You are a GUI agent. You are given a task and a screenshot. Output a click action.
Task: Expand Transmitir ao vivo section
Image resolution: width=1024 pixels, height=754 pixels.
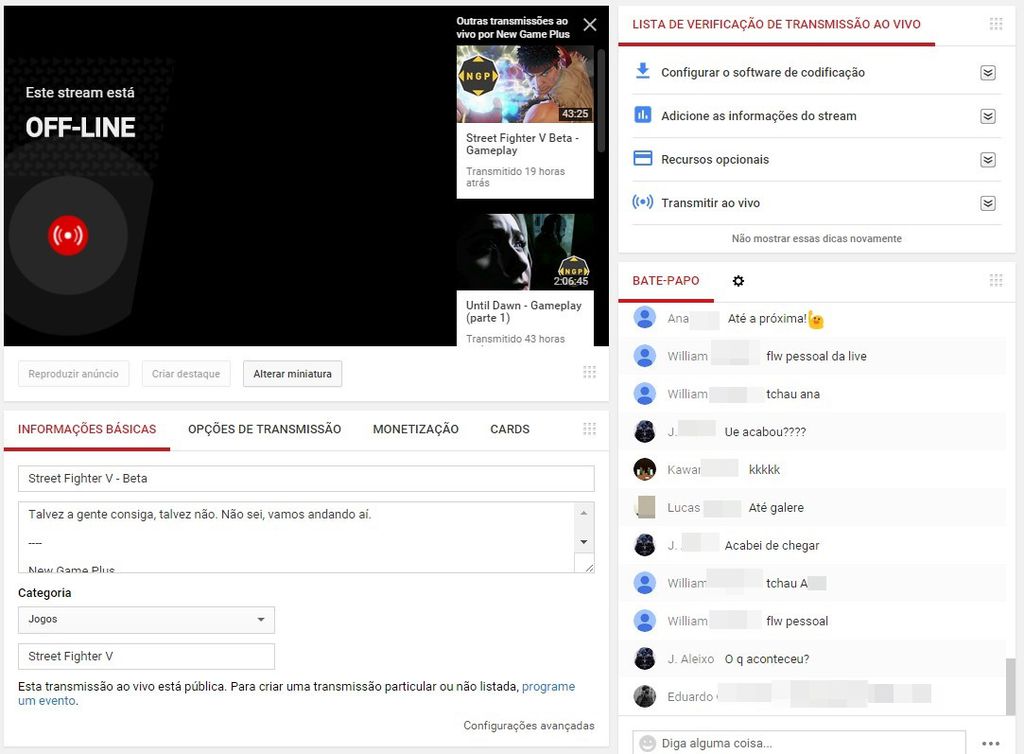(x=988, y=204)
